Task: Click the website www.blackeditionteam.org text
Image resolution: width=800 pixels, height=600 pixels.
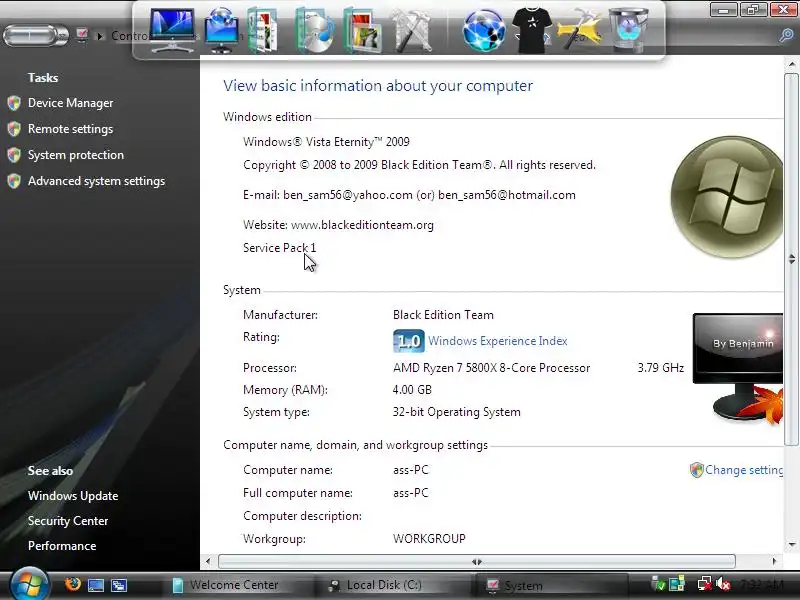Action: (x=362, y=225)
